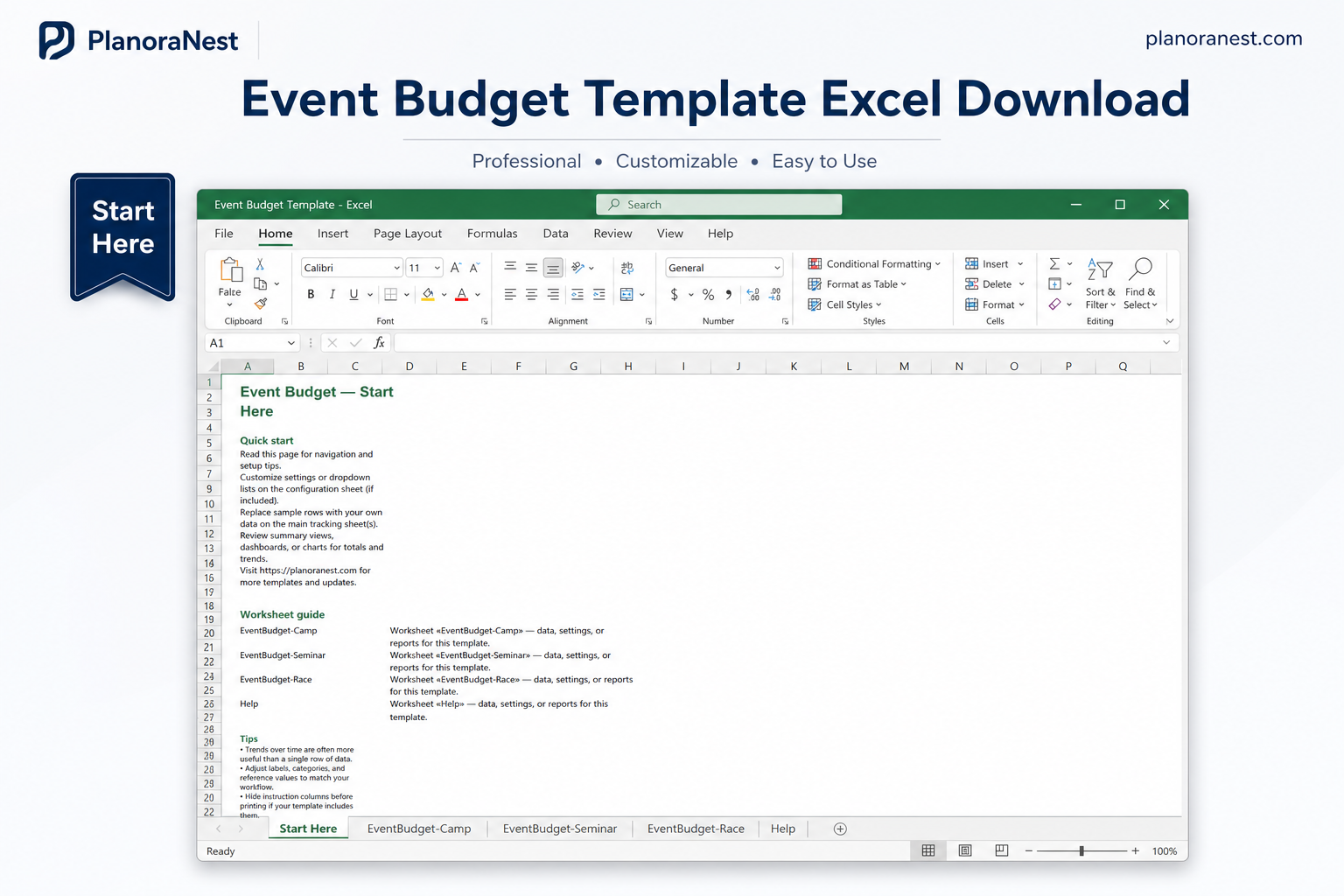Click the Clear eraser icon
1344x896 pixels.
click(x=1054, y=304)
